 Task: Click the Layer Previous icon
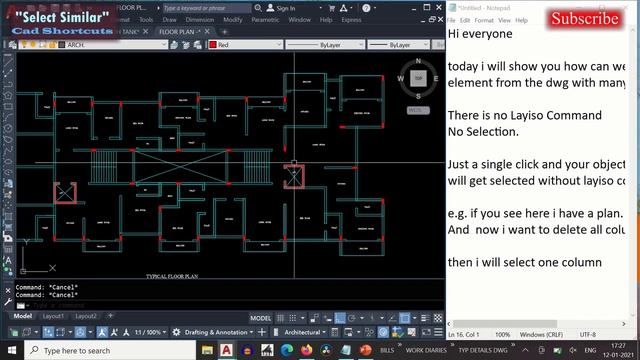point(186,45)
